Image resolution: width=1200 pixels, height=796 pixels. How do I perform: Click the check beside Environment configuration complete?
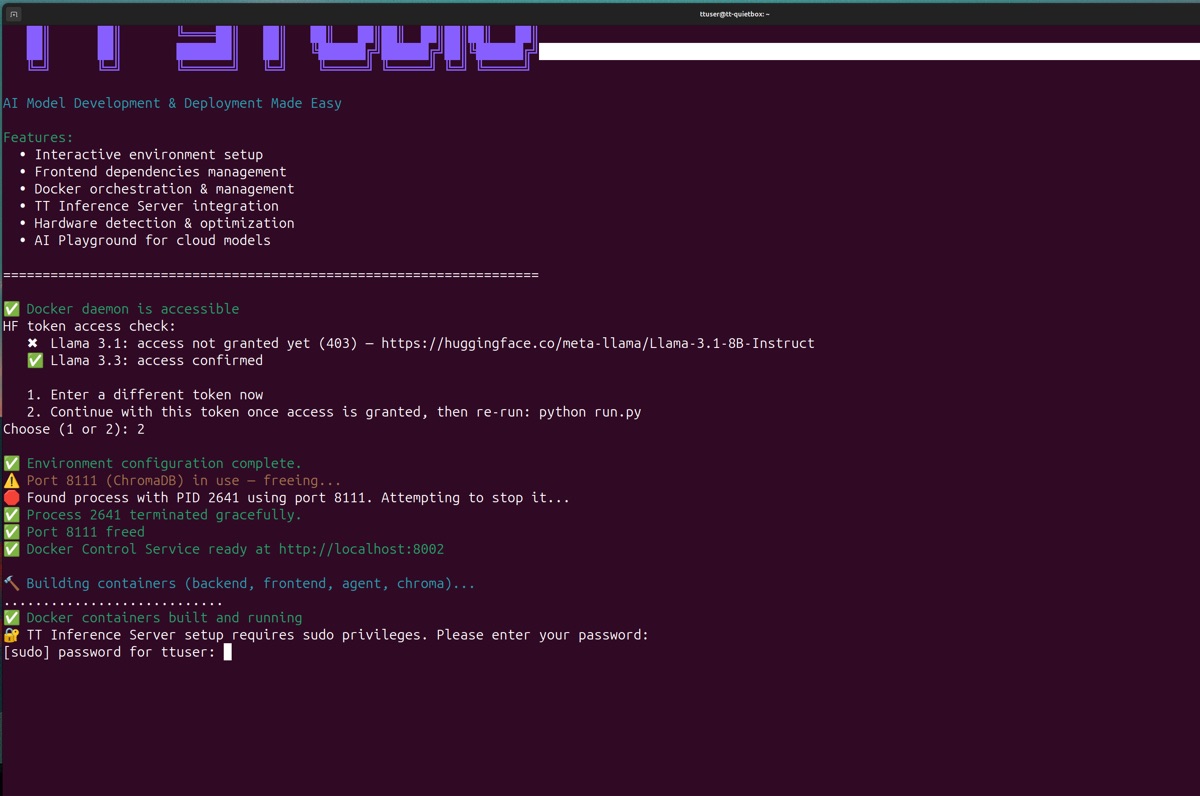tap(11, 463)
